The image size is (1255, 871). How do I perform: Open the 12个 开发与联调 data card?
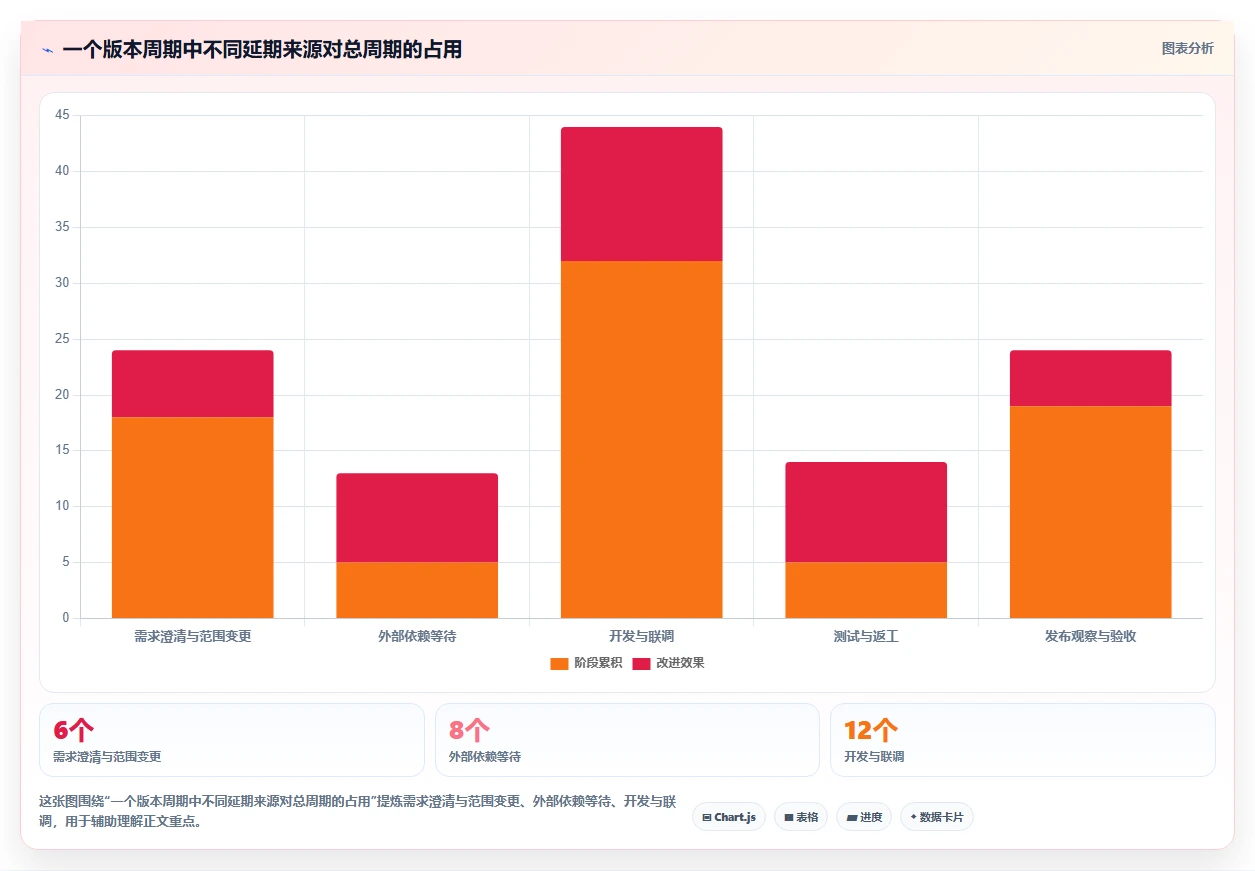pyautogui.click(x=1023, y=740)
